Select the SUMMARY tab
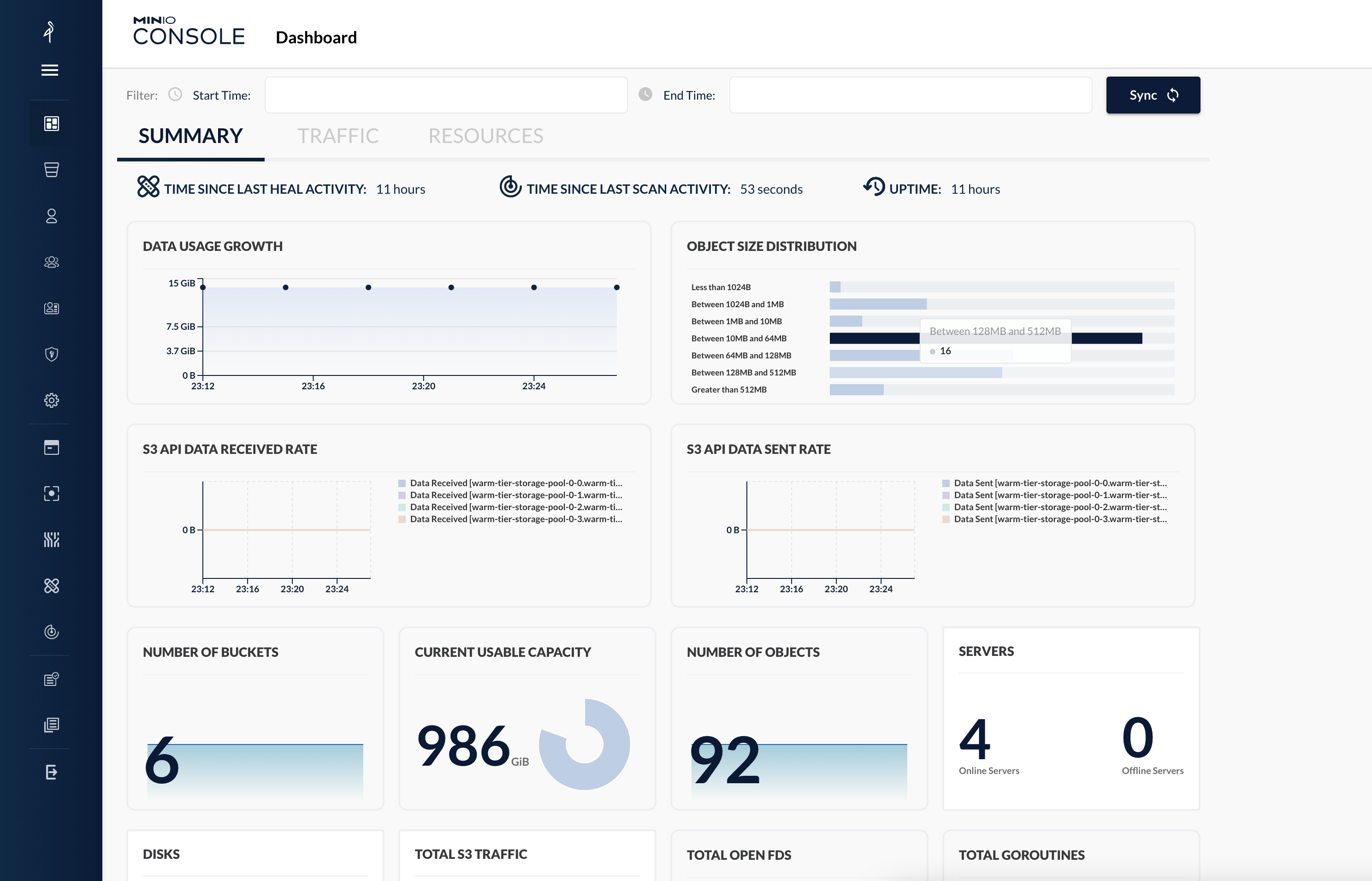This screenshot has height=881, width=1372. (190, 136)
